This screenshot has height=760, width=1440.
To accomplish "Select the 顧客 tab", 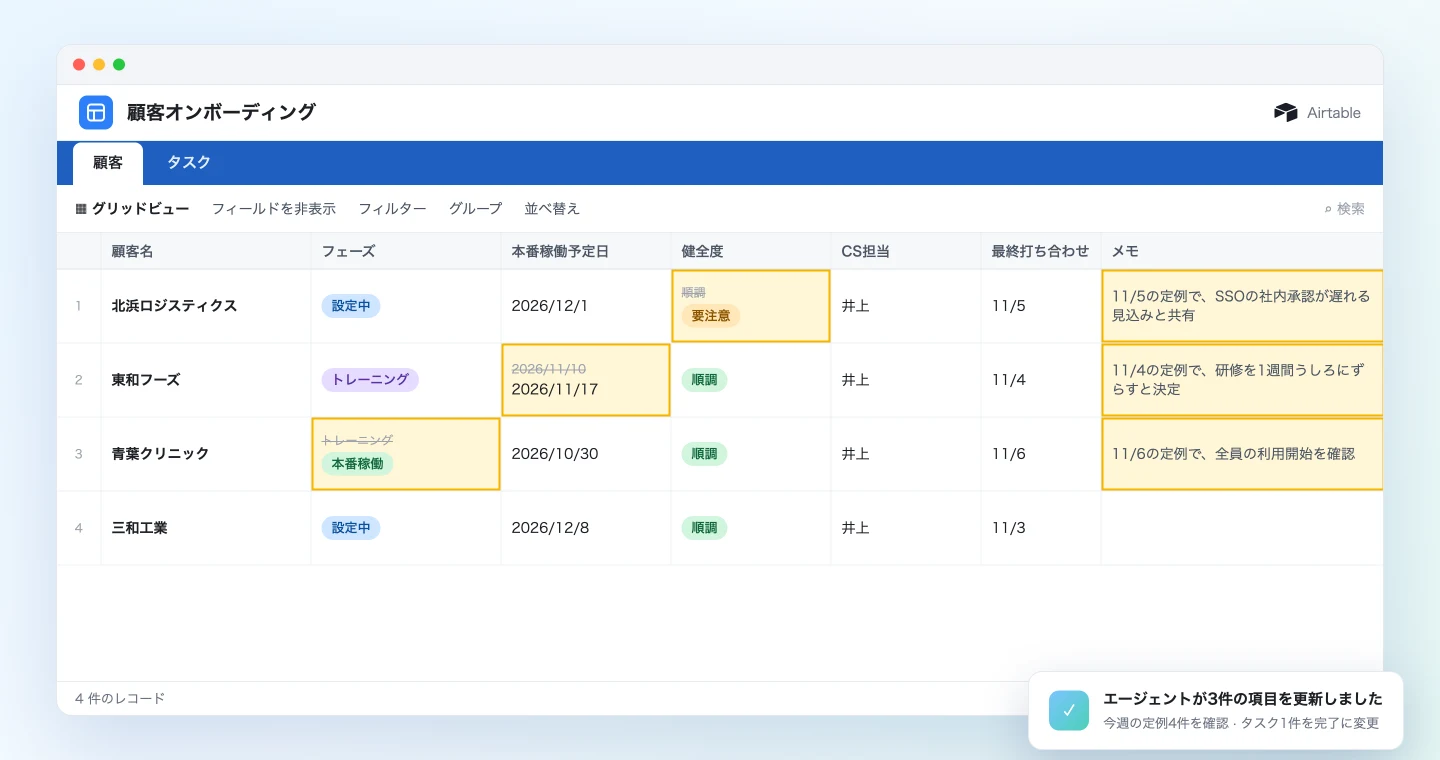I will (108, 163).
